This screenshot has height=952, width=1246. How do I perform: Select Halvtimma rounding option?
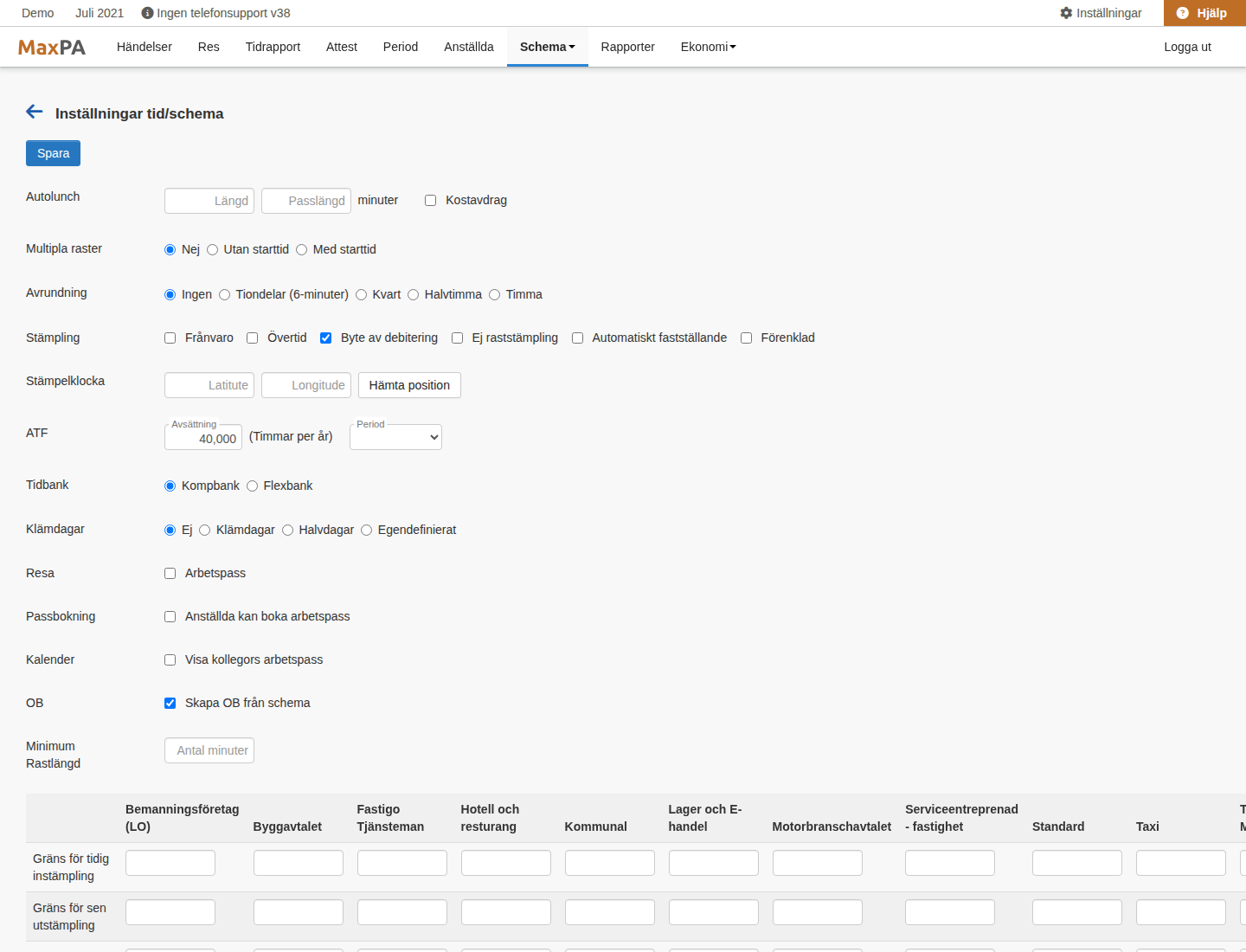(x=413, y=295)
